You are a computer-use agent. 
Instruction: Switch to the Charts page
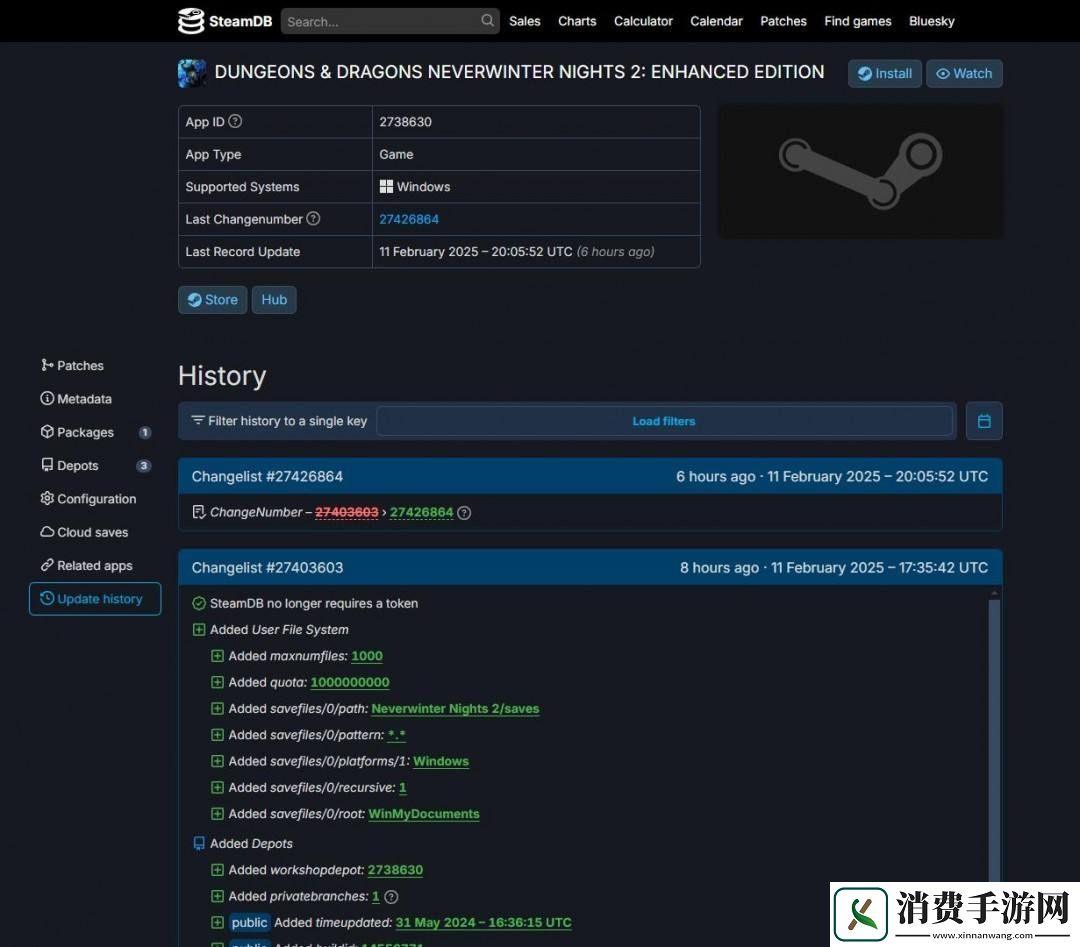tap(577, 20)
